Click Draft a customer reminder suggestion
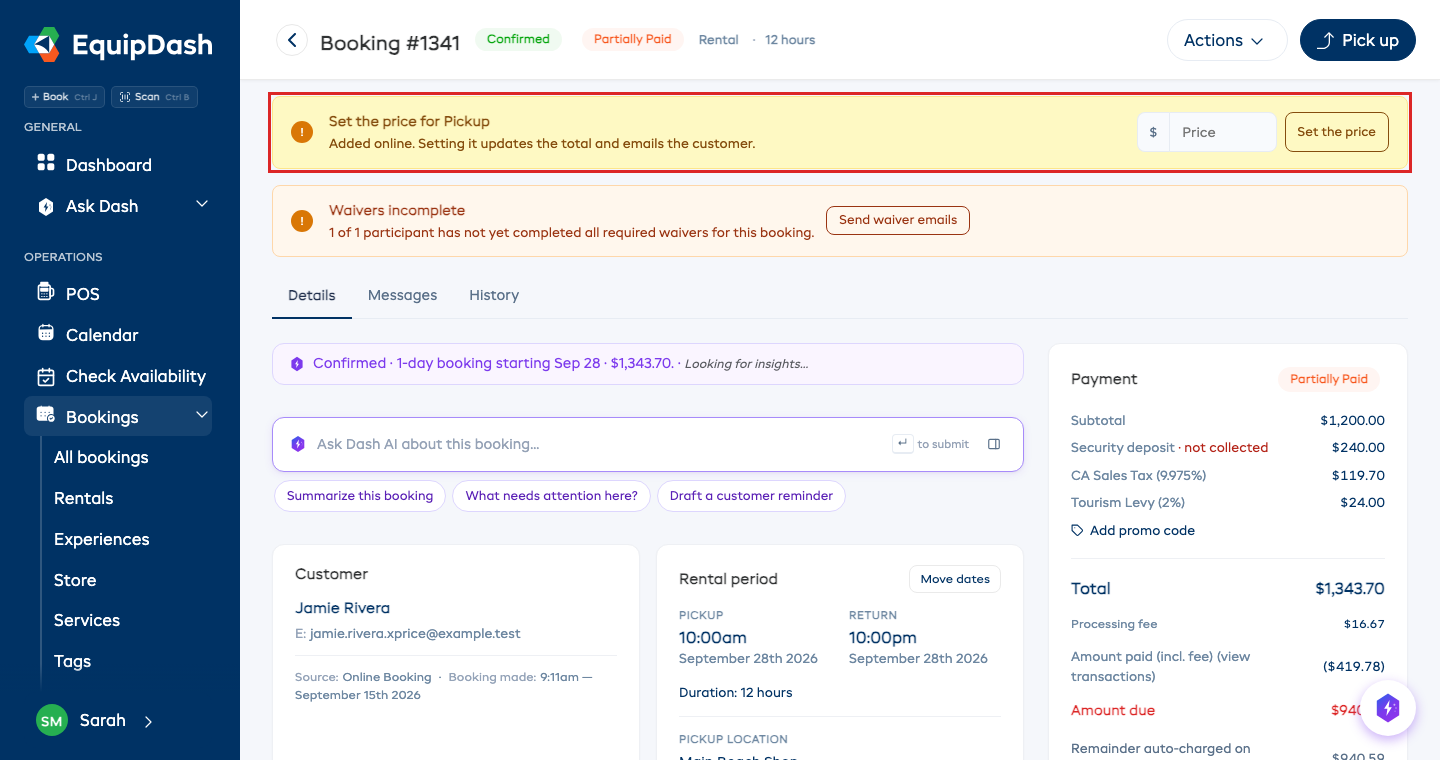 click(751, 496)
